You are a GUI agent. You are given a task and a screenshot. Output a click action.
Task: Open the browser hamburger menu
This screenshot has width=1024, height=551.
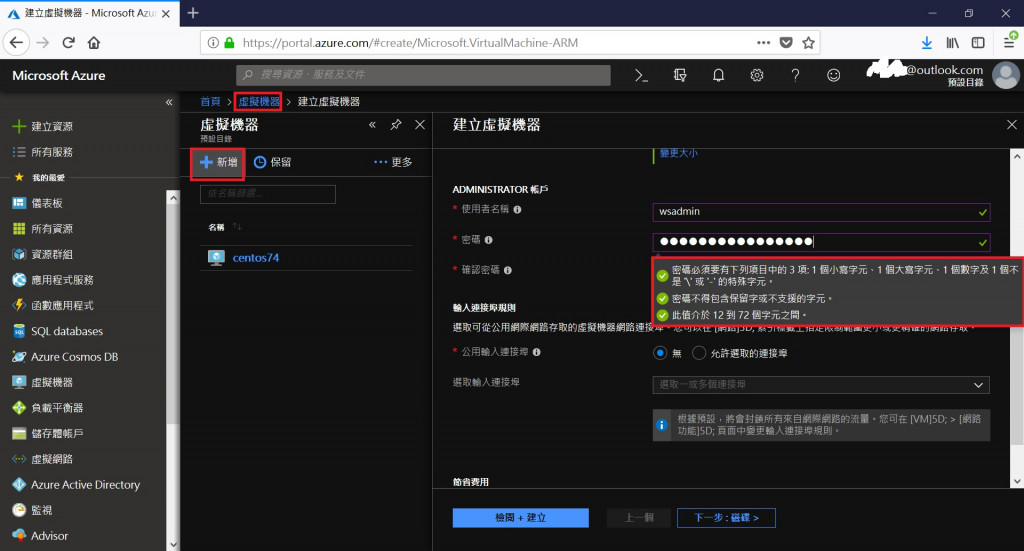(x=1009, y=43)
